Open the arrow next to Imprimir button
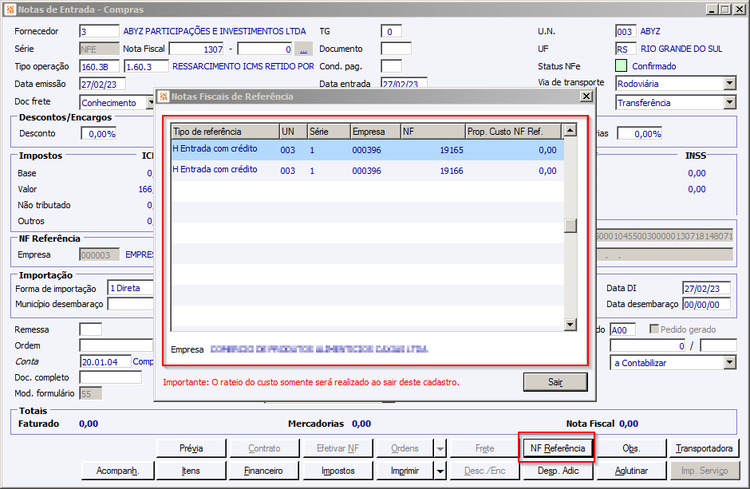 tap(440, 470)
